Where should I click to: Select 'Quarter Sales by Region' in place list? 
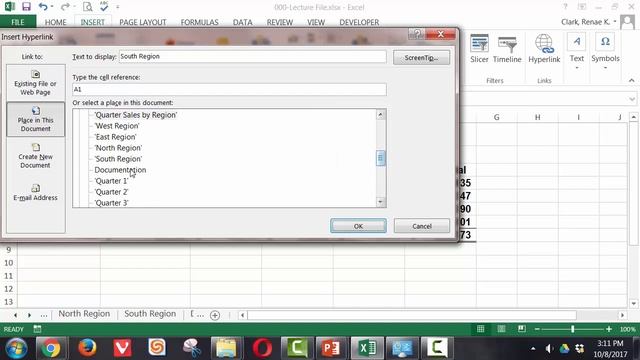(x=136, y=115)
